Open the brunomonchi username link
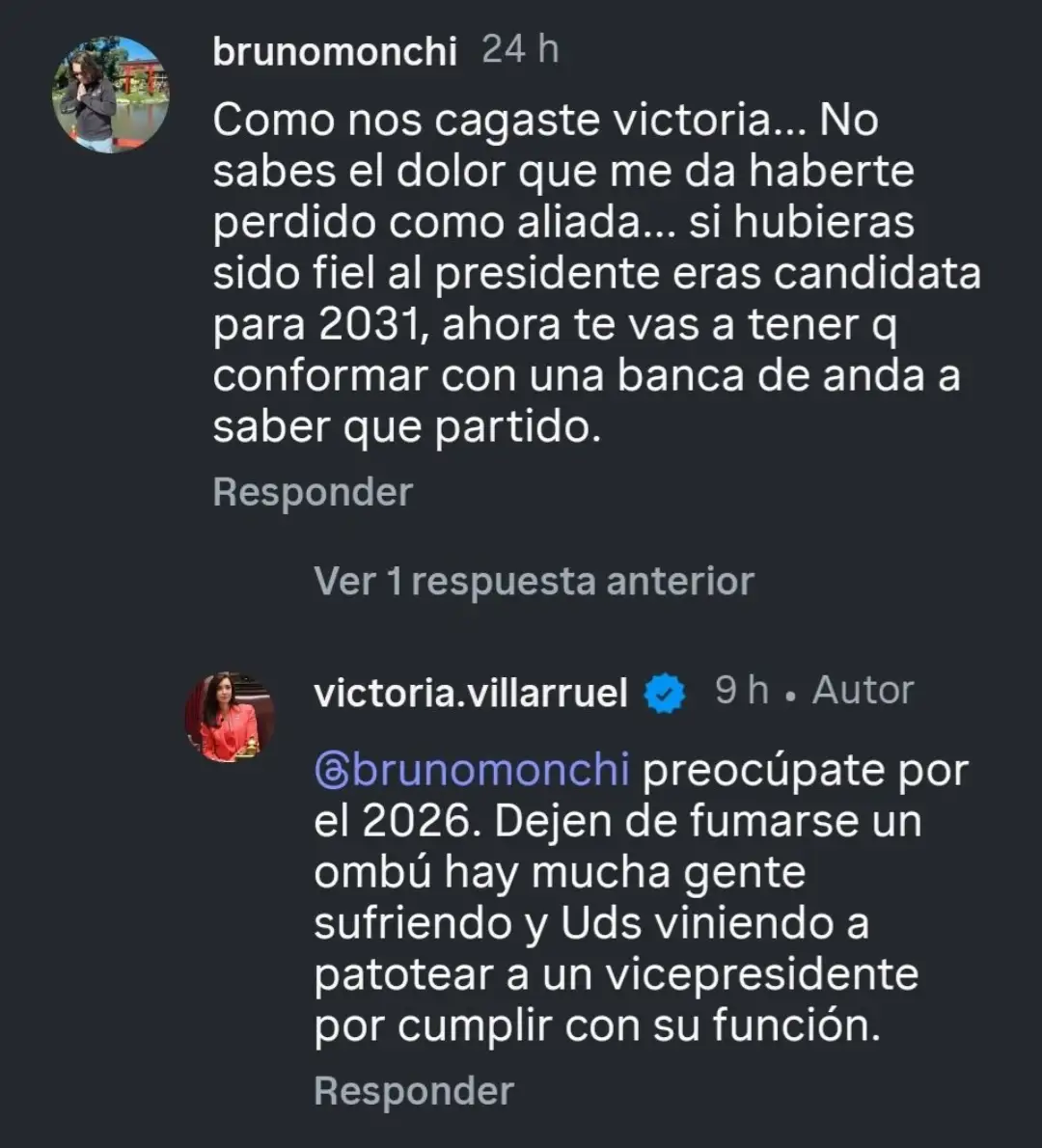This screenshot has height=1148, width=1042. (x=335, y=51)
